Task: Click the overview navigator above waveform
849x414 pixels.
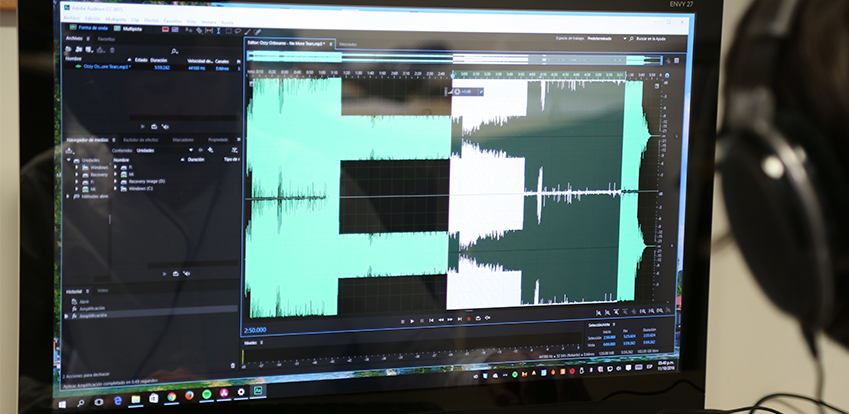Action: tap(454, 58)
